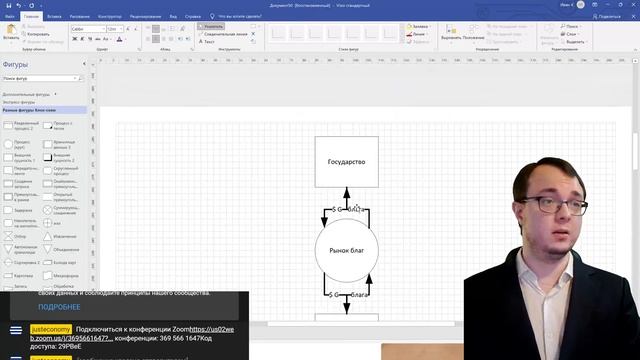Open the File (Файл) tab

coord(10,17)
